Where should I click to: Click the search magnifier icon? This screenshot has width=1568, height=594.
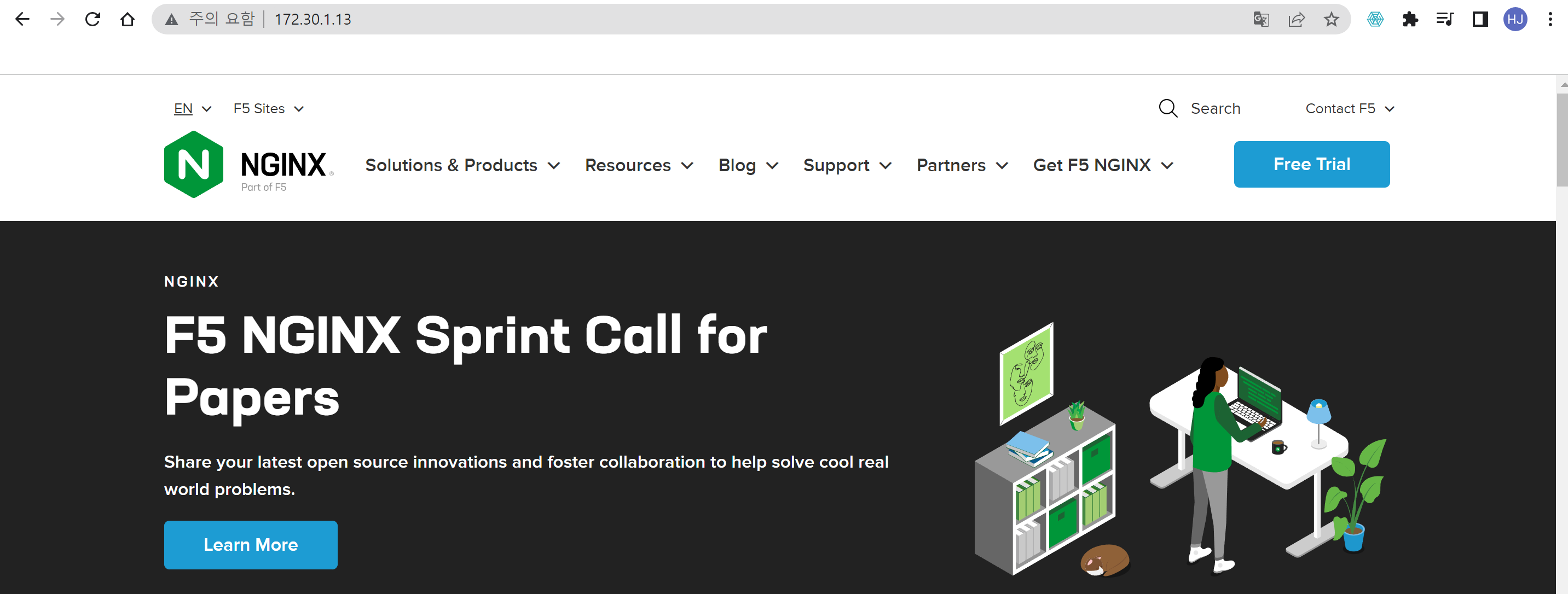coord(1167,108)
